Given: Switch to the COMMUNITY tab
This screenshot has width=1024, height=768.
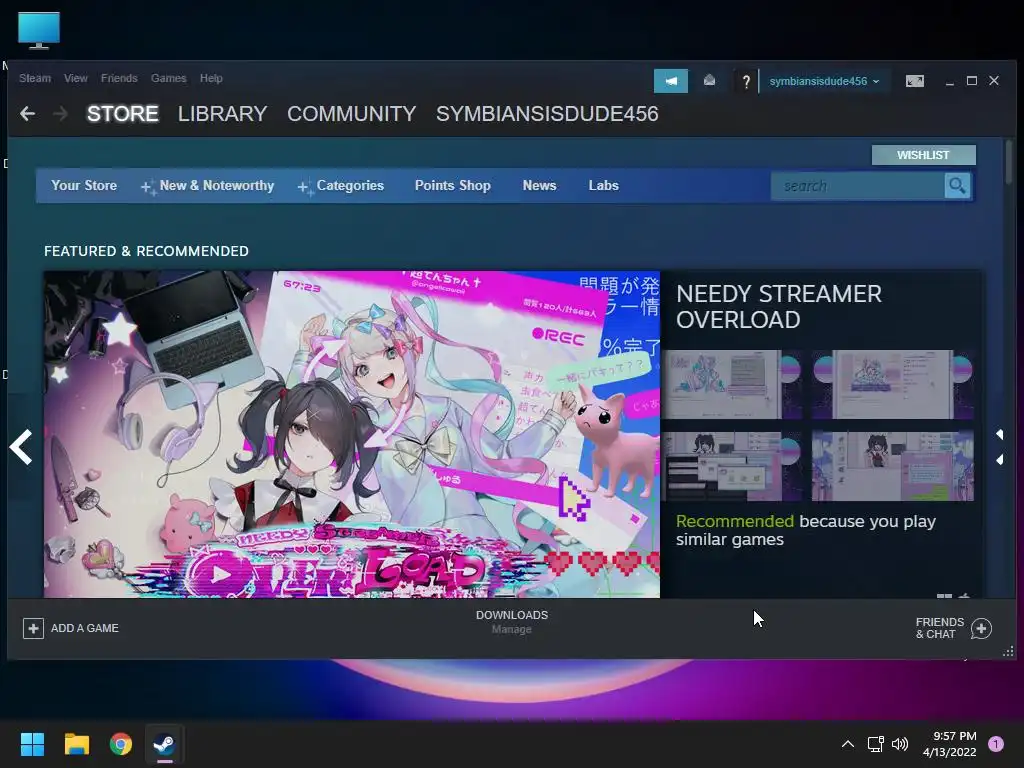Looking at the screenshot, I should tap(351, 114).
